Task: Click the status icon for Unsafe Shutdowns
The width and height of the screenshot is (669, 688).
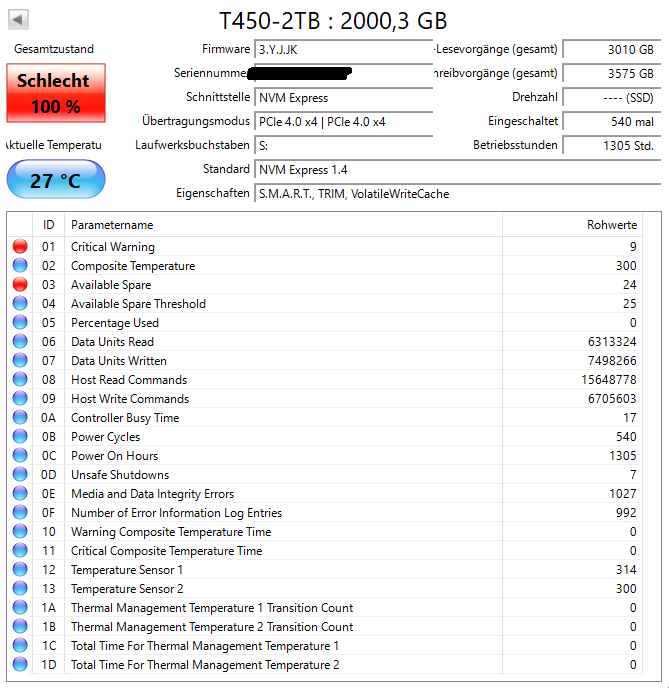Action: (x=20, y=474)
